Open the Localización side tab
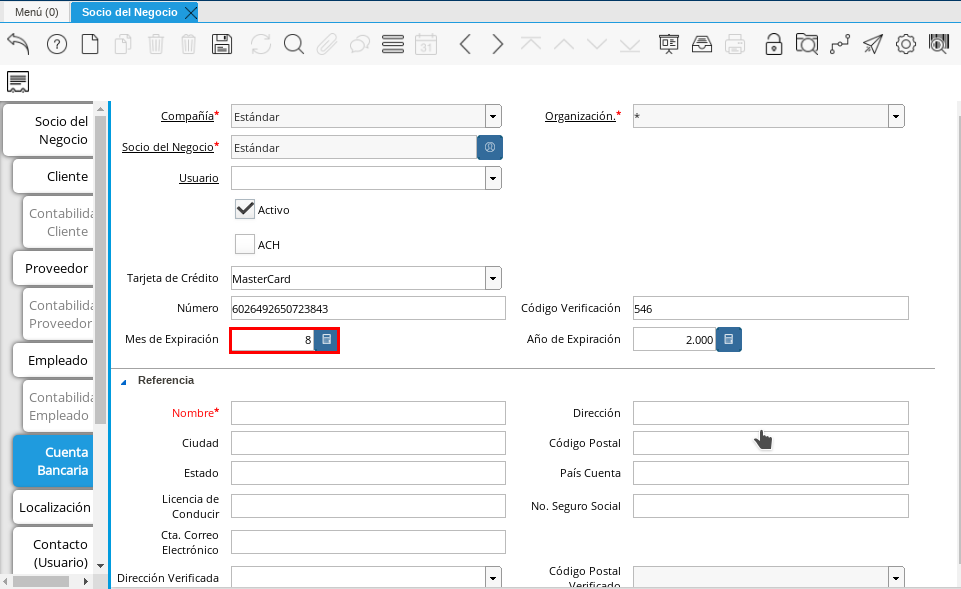This screenshot has width=961, height=589. pos(54,507)
